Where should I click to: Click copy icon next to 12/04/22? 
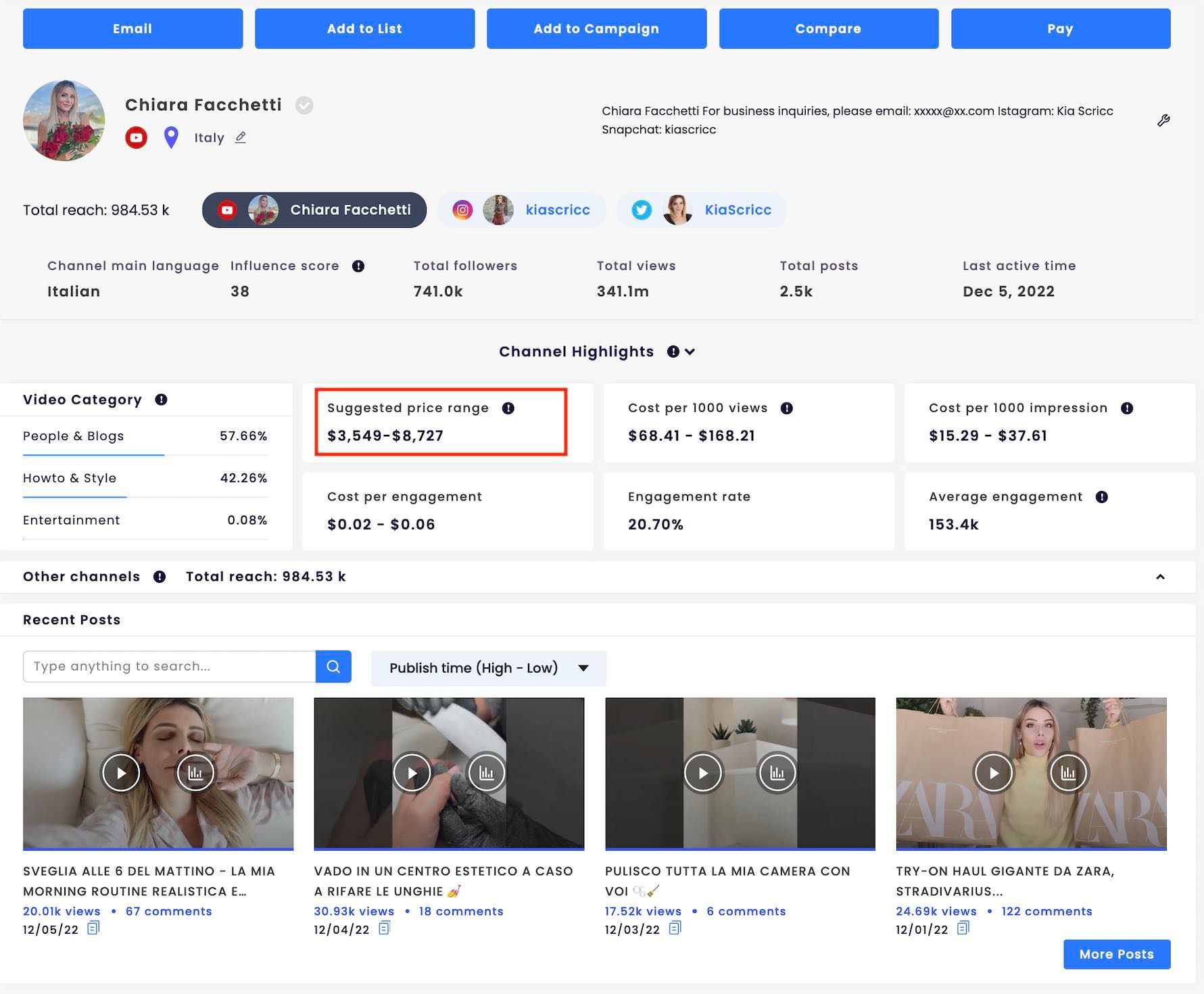click(384, 928)
